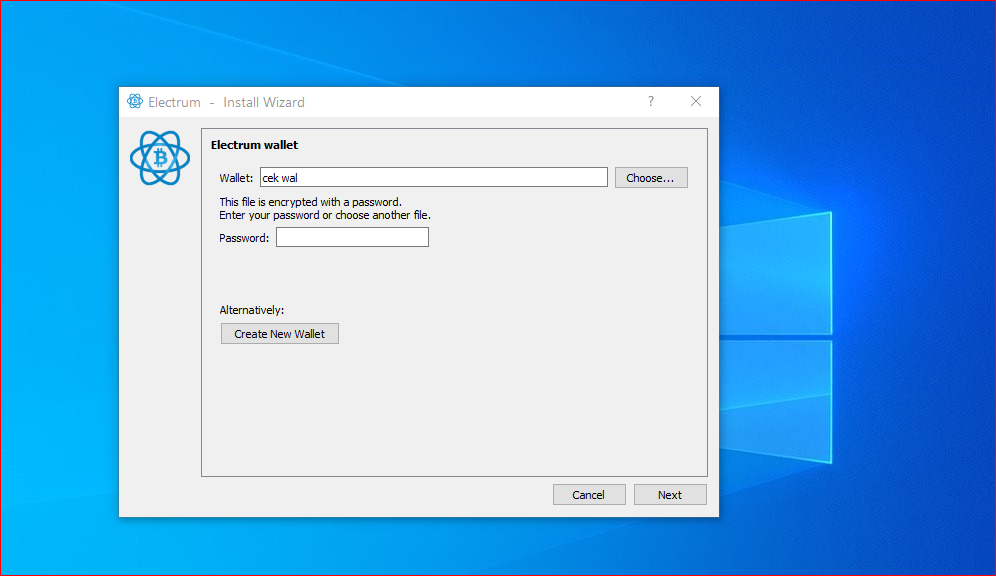Click the Wallet file name field
The image size is (996, 576).
click(x=434, y=178)
